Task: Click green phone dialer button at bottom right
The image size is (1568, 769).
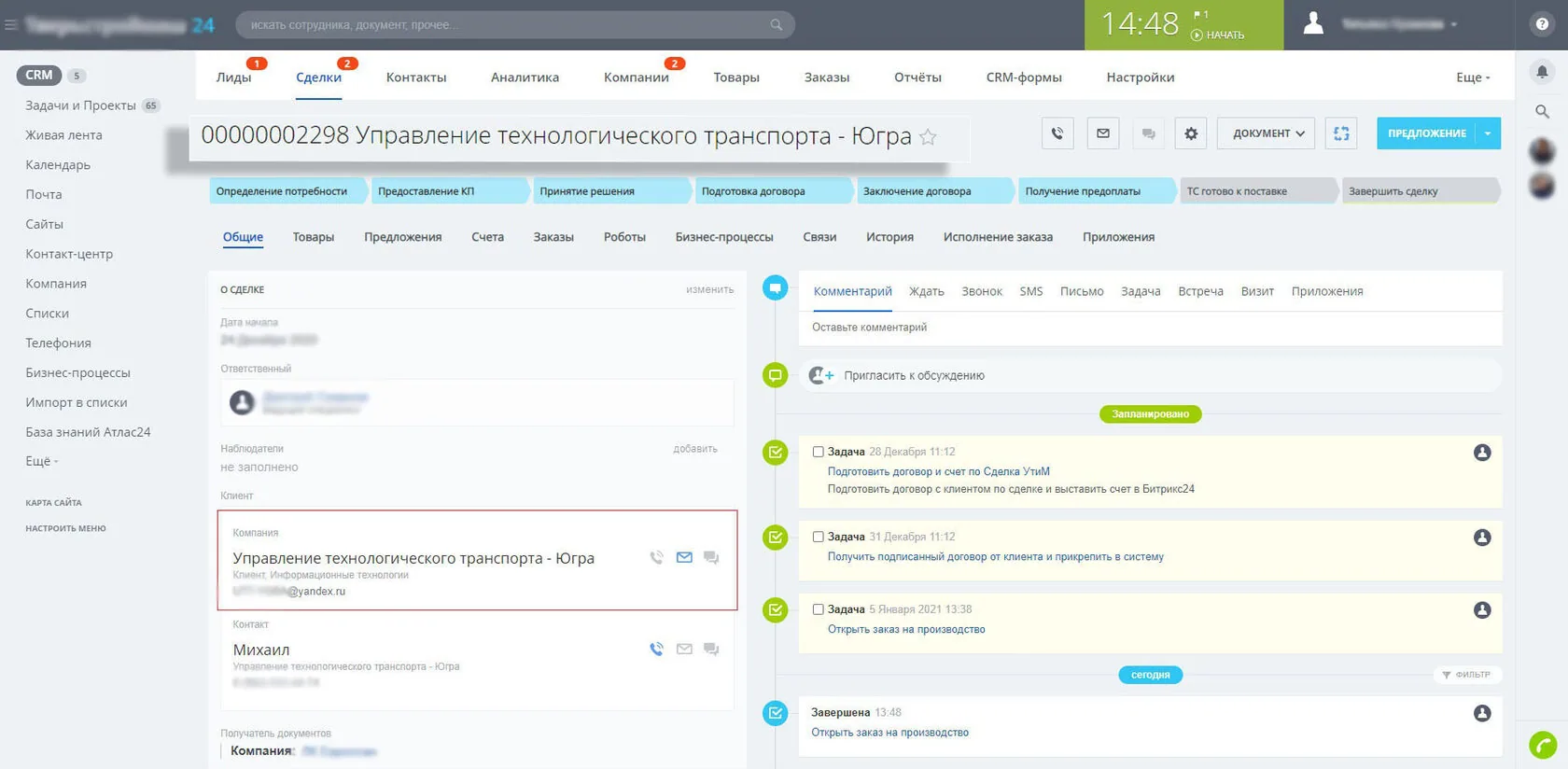Action: (x=1543, y=745)
